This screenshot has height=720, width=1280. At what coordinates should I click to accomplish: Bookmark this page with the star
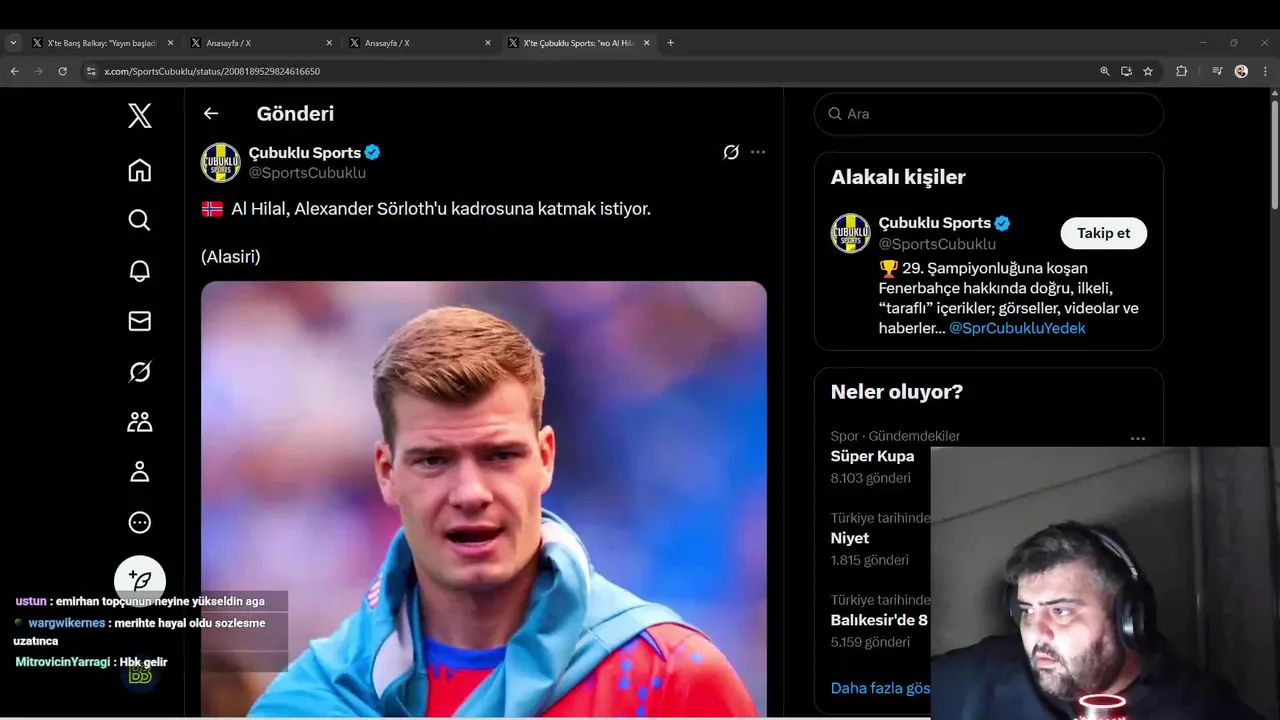pos(1148,71)
